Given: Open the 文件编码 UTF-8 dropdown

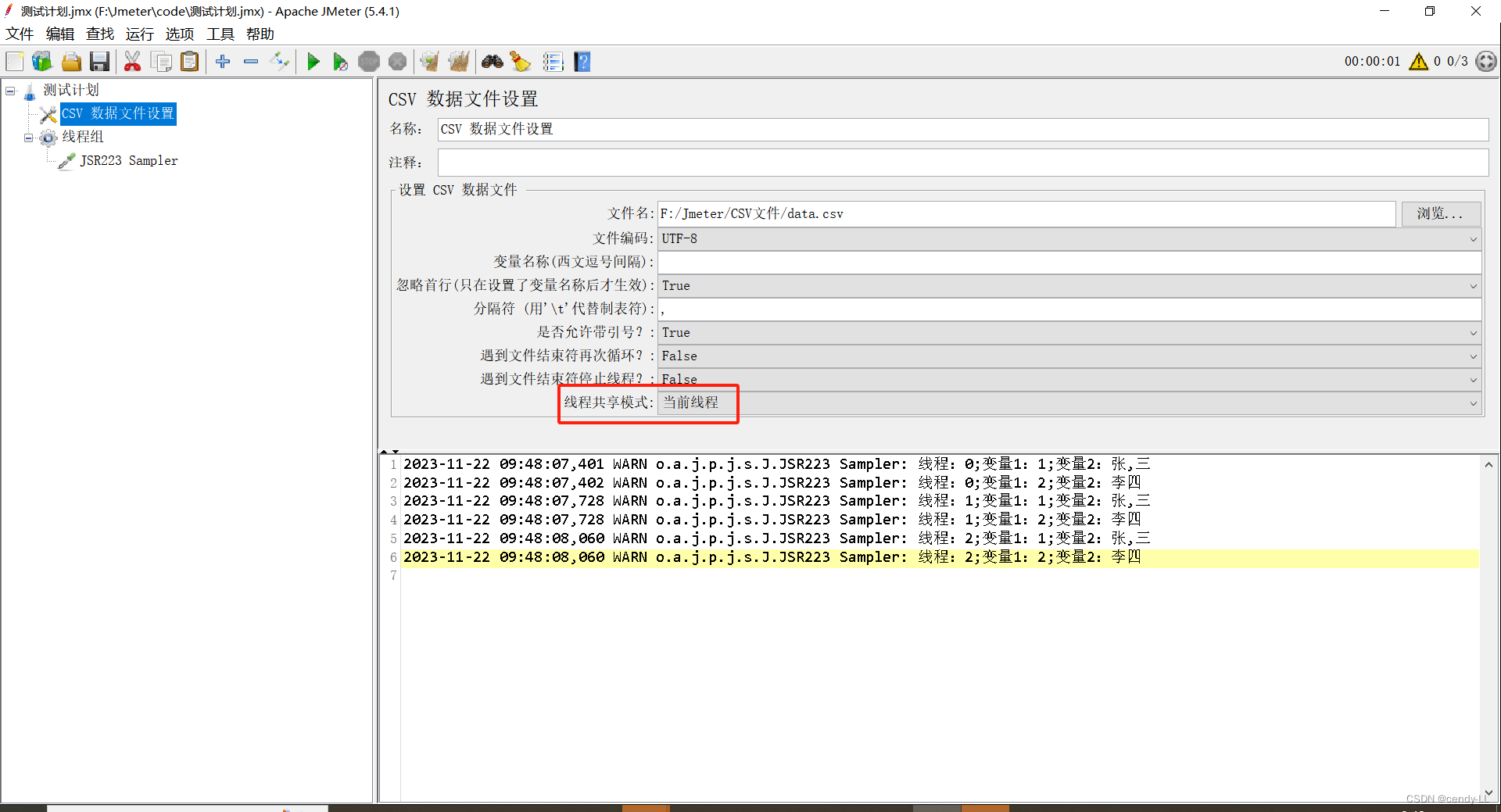Looking at the screenshot, I should coord(1473,239).
